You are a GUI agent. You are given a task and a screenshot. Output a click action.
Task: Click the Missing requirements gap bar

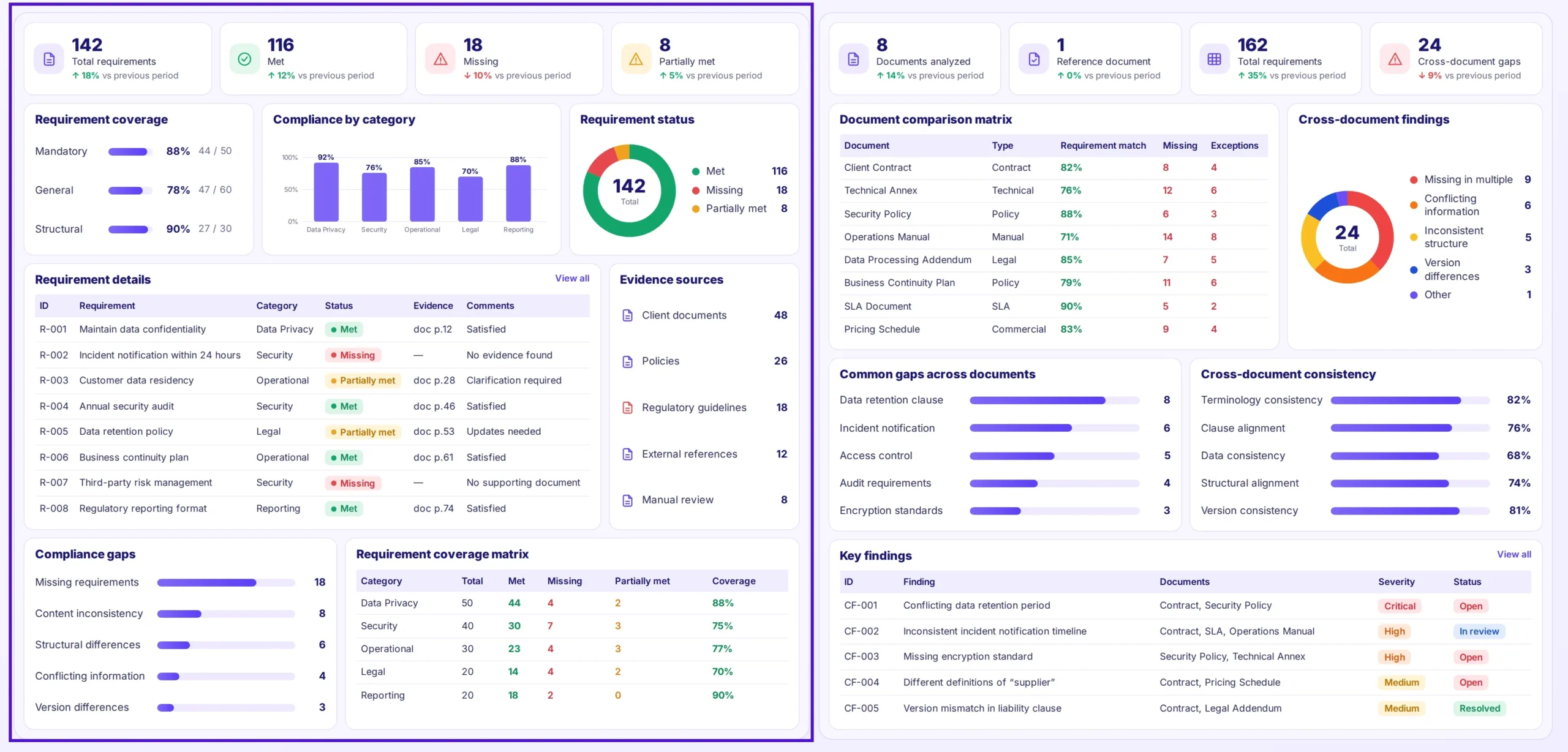pos(226,582)
